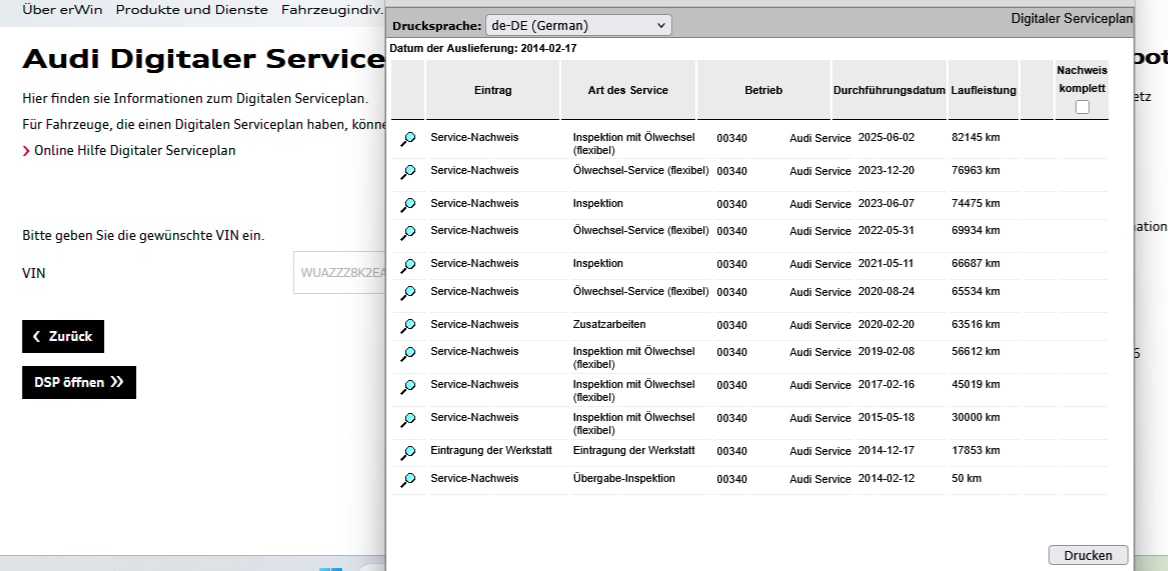
Task: Open details of the Übergabe-Inspektion entry
Action: (407, 479)
